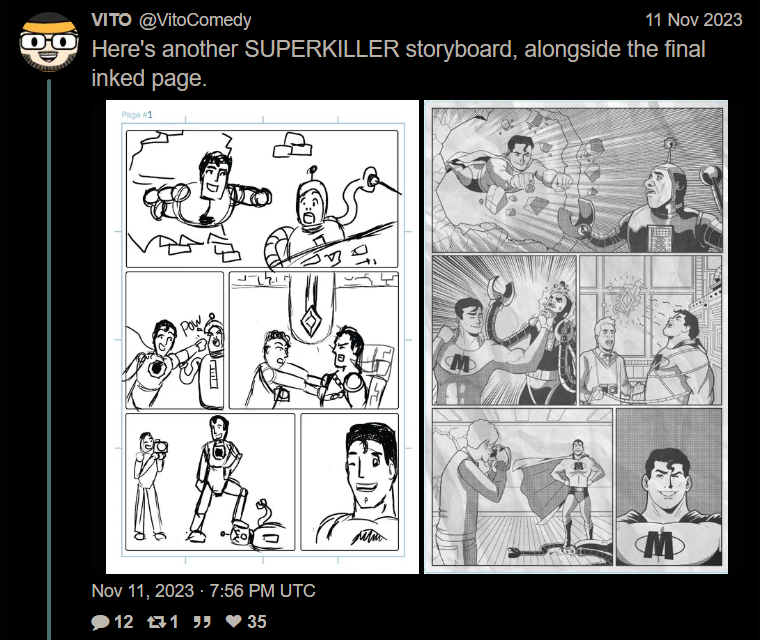
Task: Click the reply count 12
Action: (123, 622)
